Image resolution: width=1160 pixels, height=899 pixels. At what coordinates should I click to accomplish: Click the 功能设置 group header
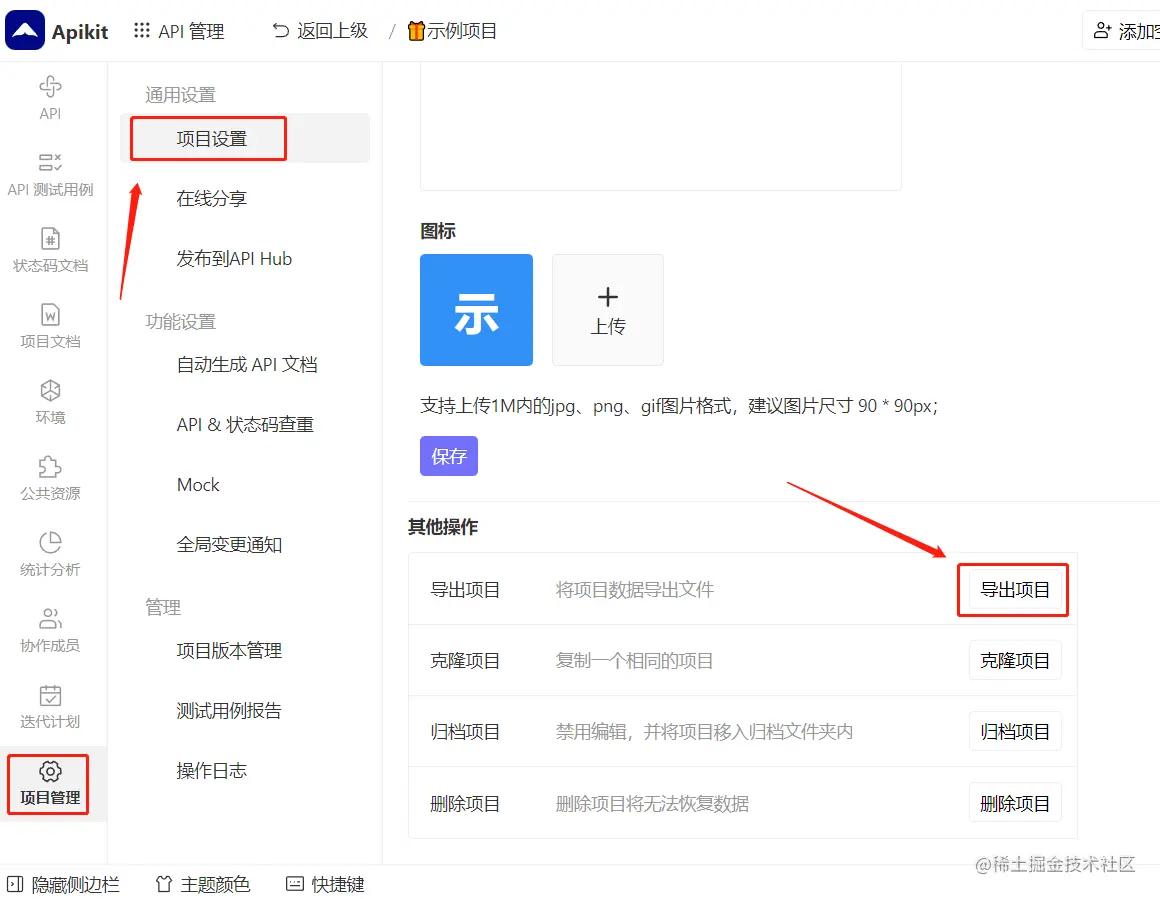coord(181,322)
